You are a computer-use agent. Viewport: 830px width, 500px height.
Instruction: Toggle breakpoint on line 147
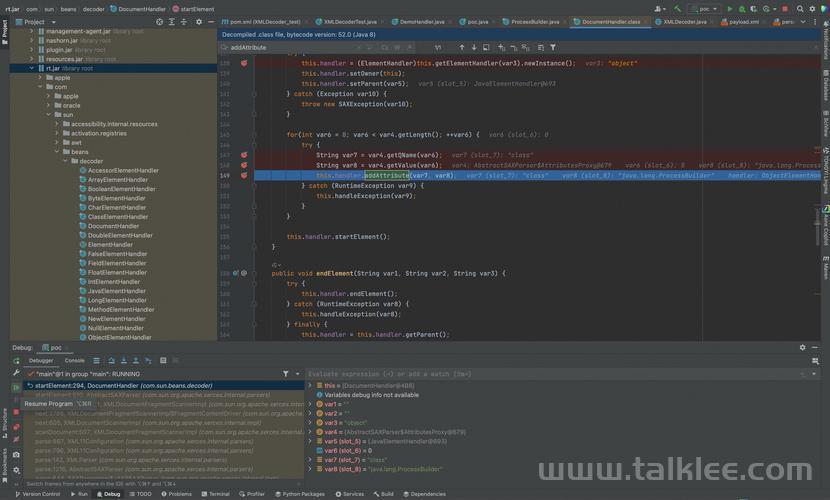(244, 155)
